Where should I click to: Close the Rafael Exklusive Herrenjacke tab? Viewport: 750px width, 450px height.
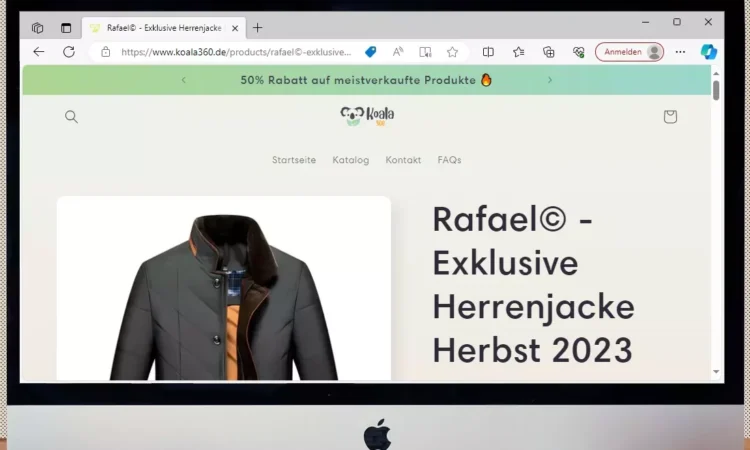pyautogui.click(x=235, y=28)
